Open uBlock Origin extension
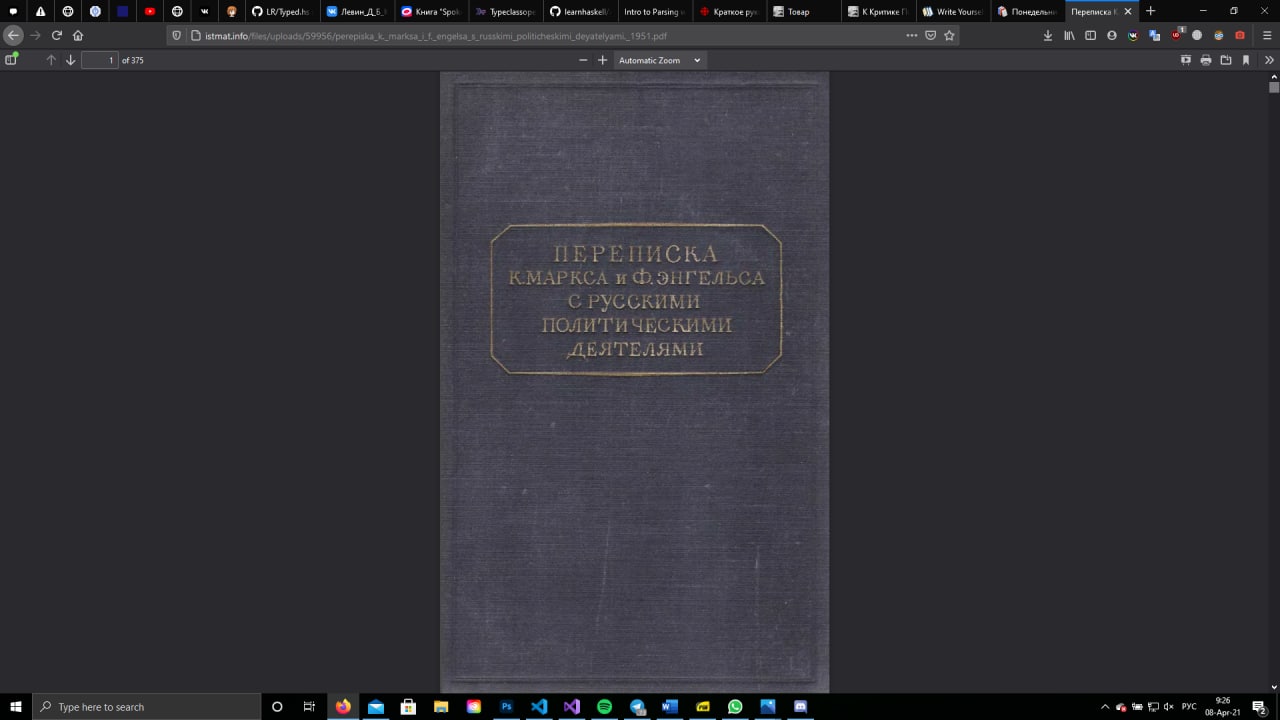The width and height of the screenshot is (1280, 720). [1177, 35]
